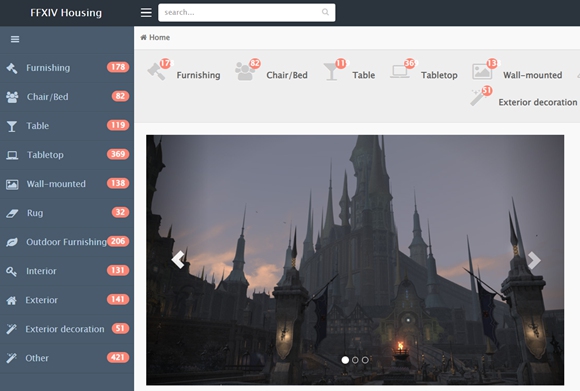Click the cocktail glass icon in top category strip

[x=331, y=71]
